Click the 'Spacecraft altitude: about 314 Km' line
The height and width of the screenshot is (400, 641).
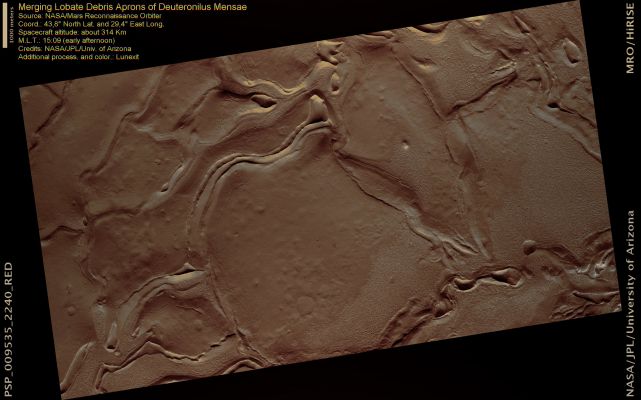(72, 32)
